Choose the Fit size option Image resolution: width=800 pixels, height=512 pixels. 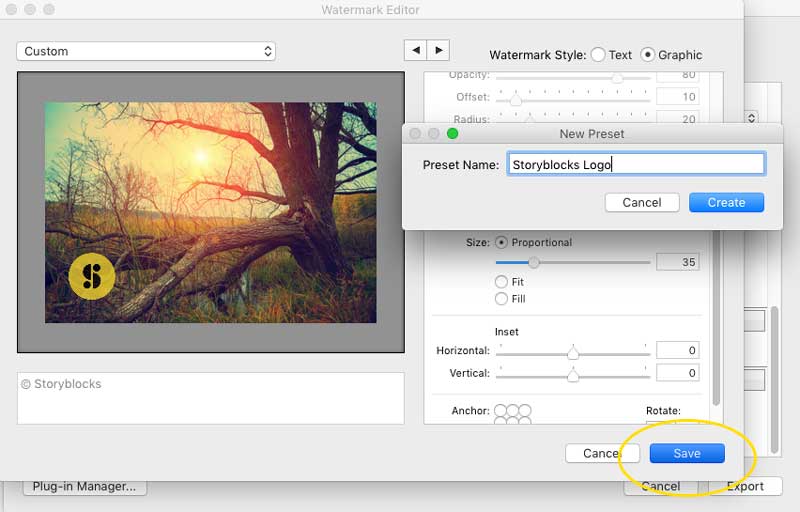(x=502, y=281)
